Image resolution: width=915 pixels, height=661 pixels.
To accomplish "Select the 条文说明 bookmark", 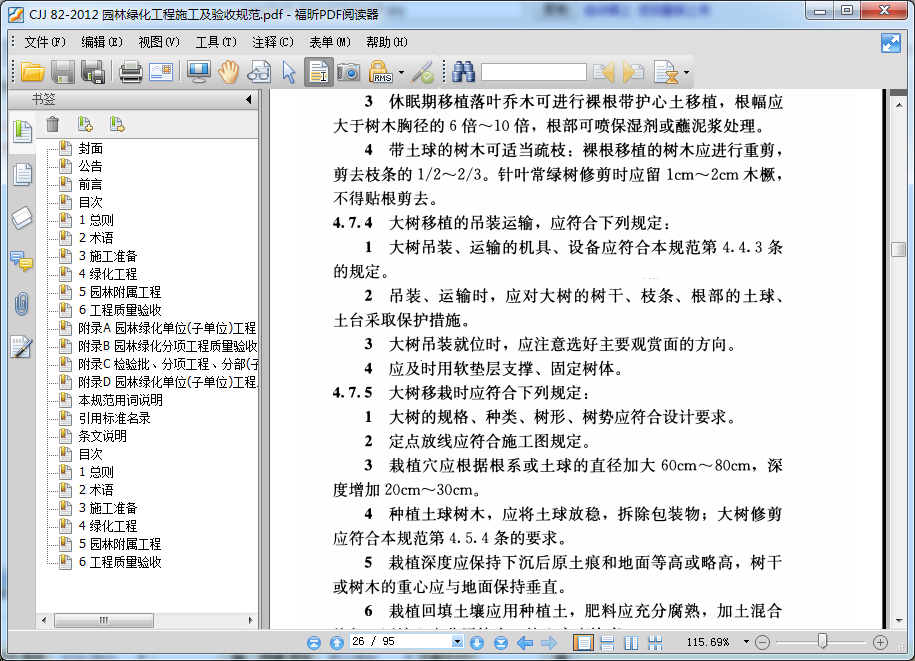I will 103,436.
